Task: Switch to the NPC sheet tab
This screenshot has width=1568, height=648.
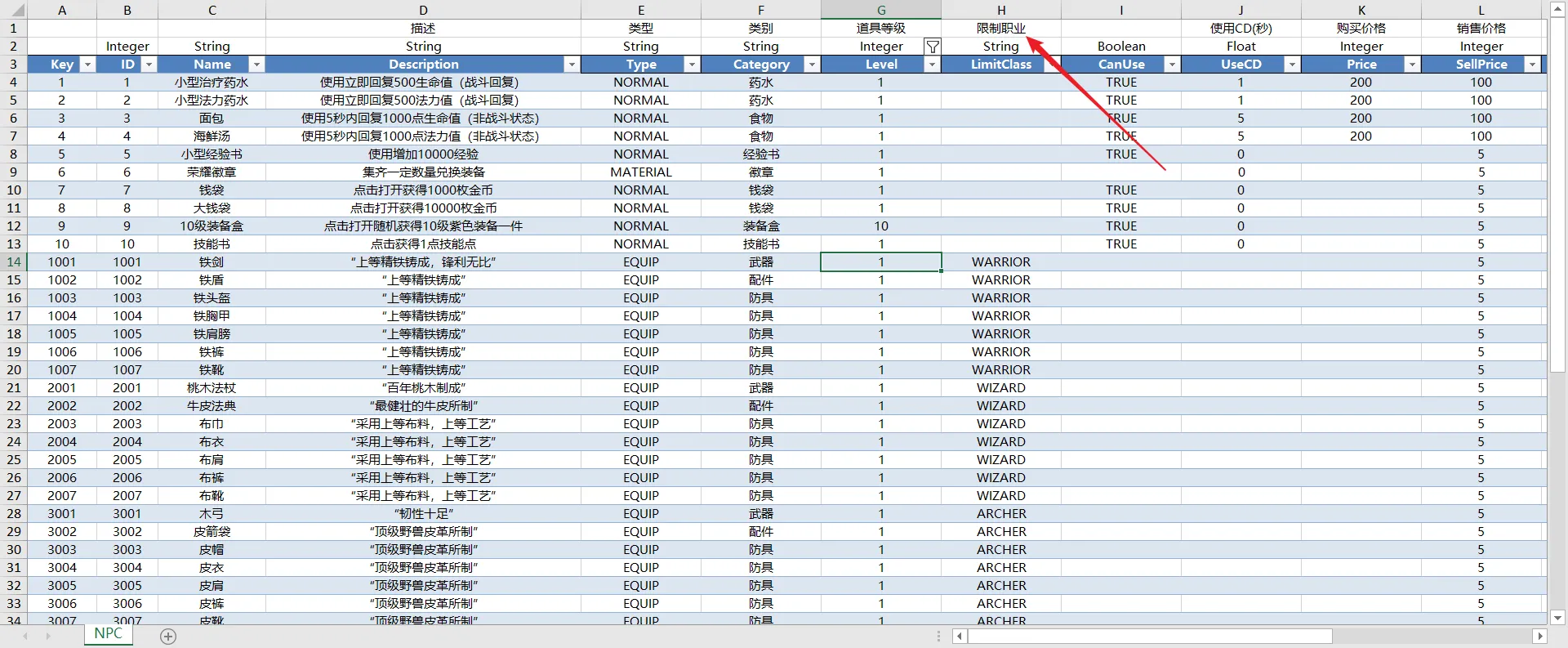Action: (x=108, y=634)
